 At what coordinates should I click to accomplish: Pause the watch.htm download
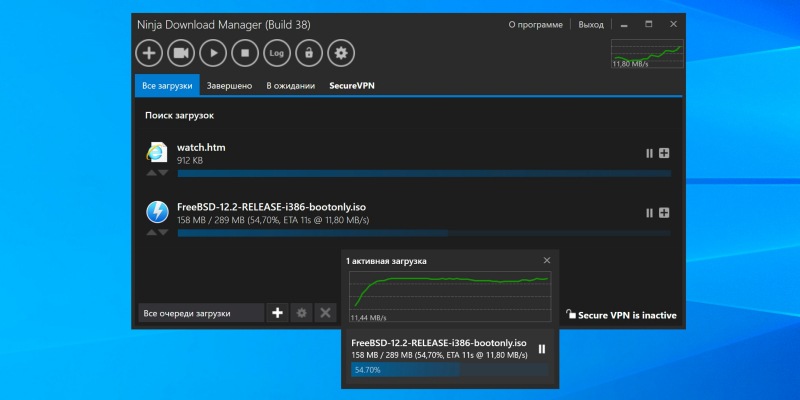click(649, 153)
